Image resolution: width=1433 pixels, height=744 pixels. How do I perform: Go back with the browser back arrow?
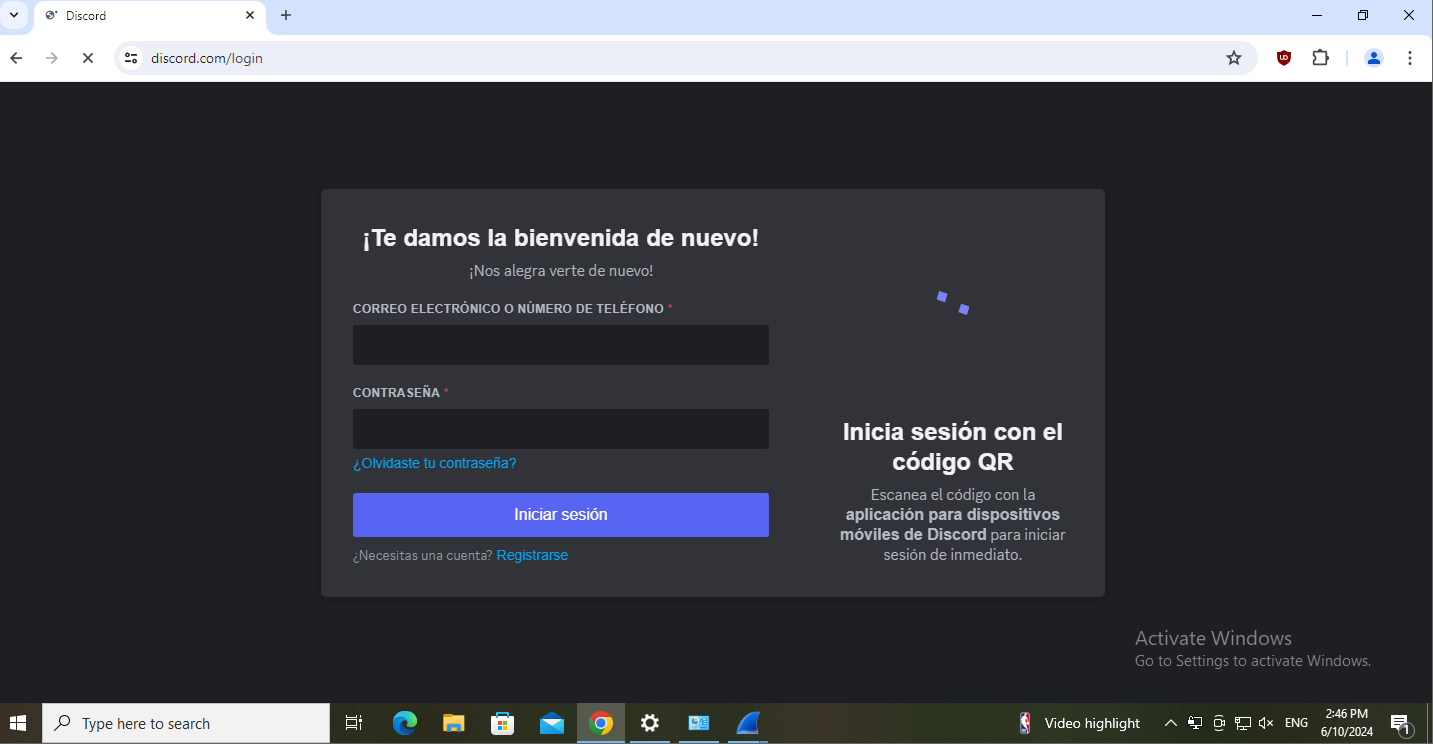coord(16,58)
